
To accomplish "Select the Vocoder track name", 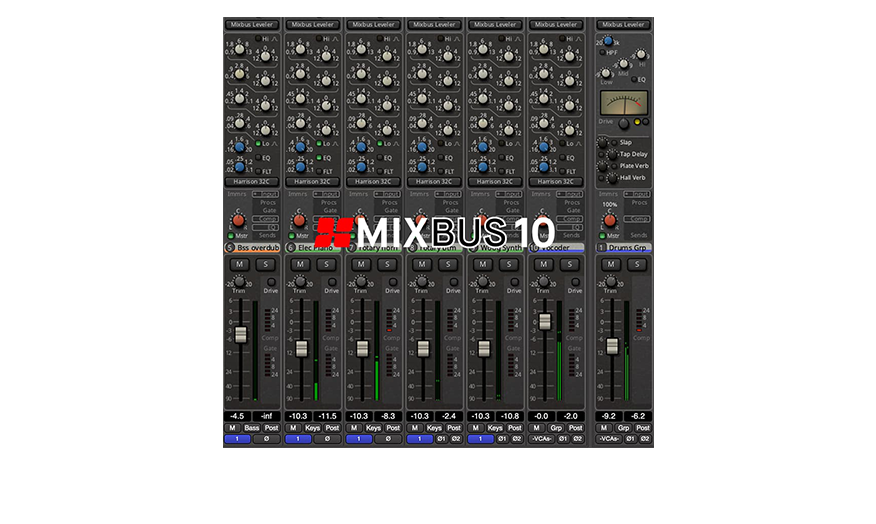I will point(556,247).
